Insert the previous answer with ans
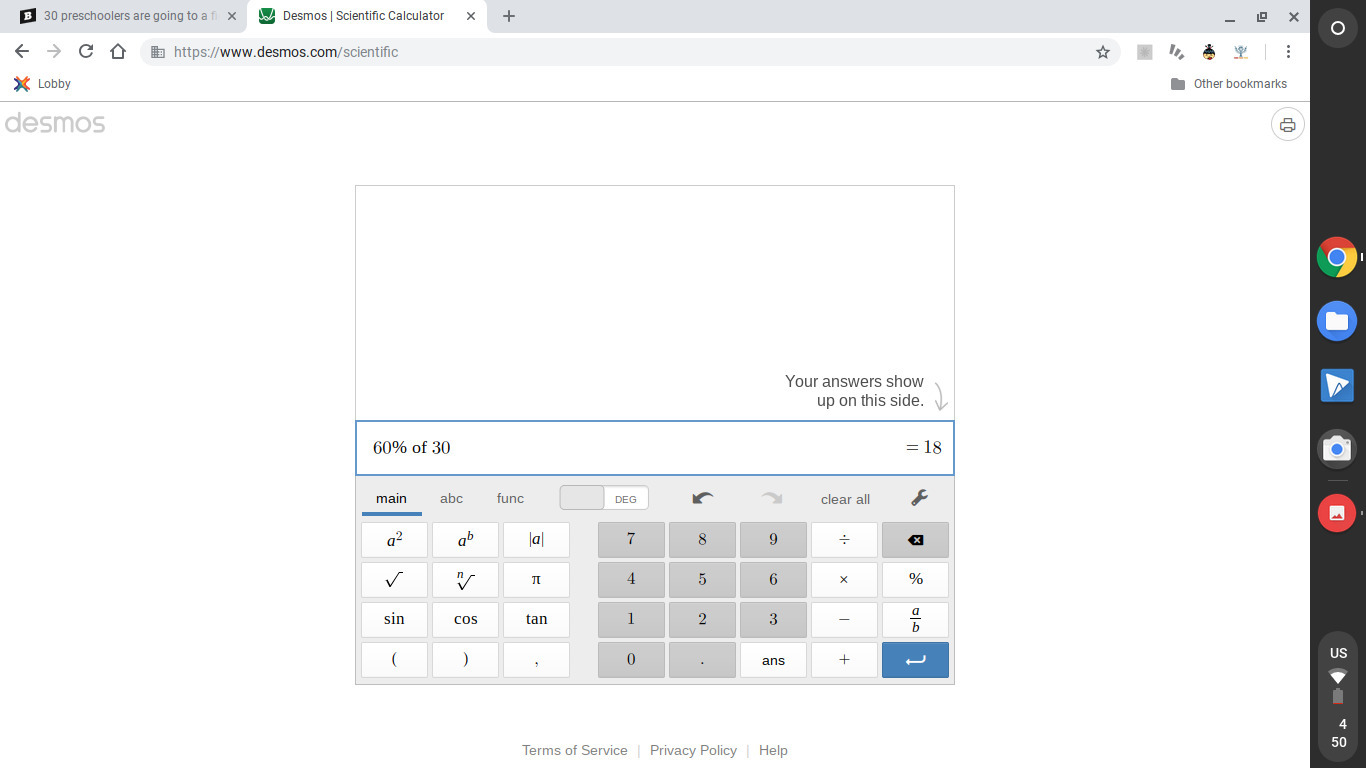 pyautogui.click(x=773, y=660)
